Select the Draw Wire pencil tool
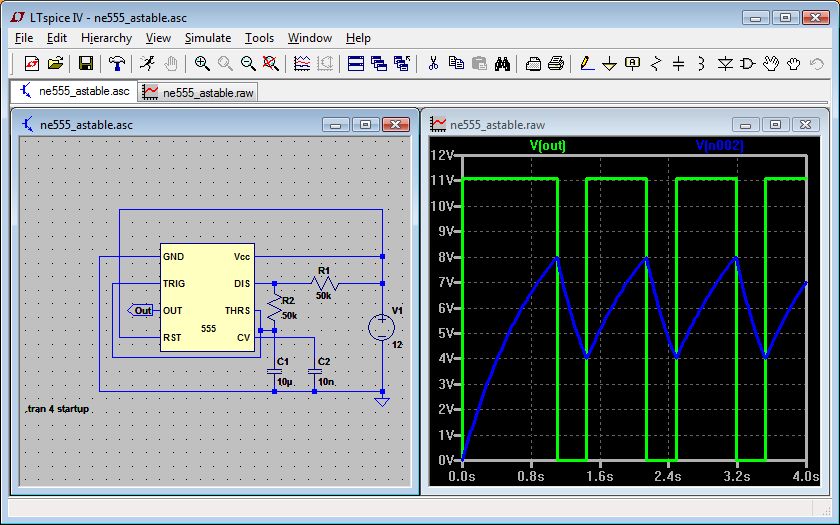 pos(587,64)
